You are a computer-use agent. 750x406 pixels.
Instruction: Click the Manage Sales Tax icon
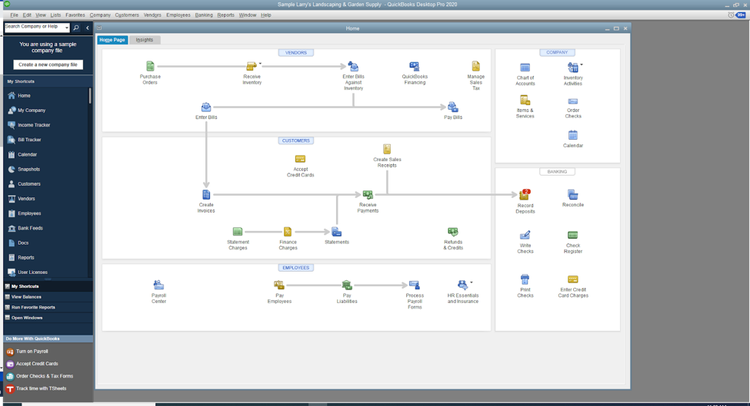click(475, 66)
